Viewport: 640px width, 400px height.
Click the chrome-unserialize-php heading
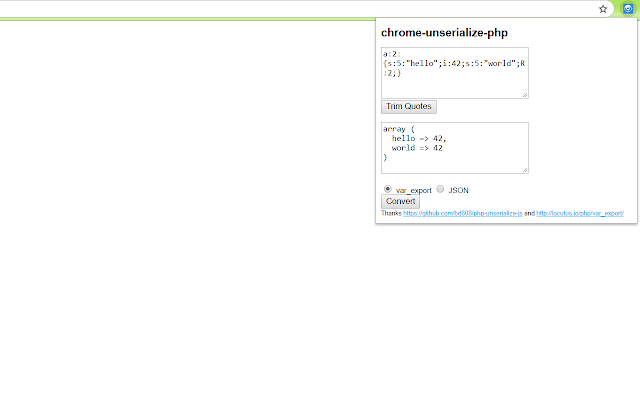[444, 33]
